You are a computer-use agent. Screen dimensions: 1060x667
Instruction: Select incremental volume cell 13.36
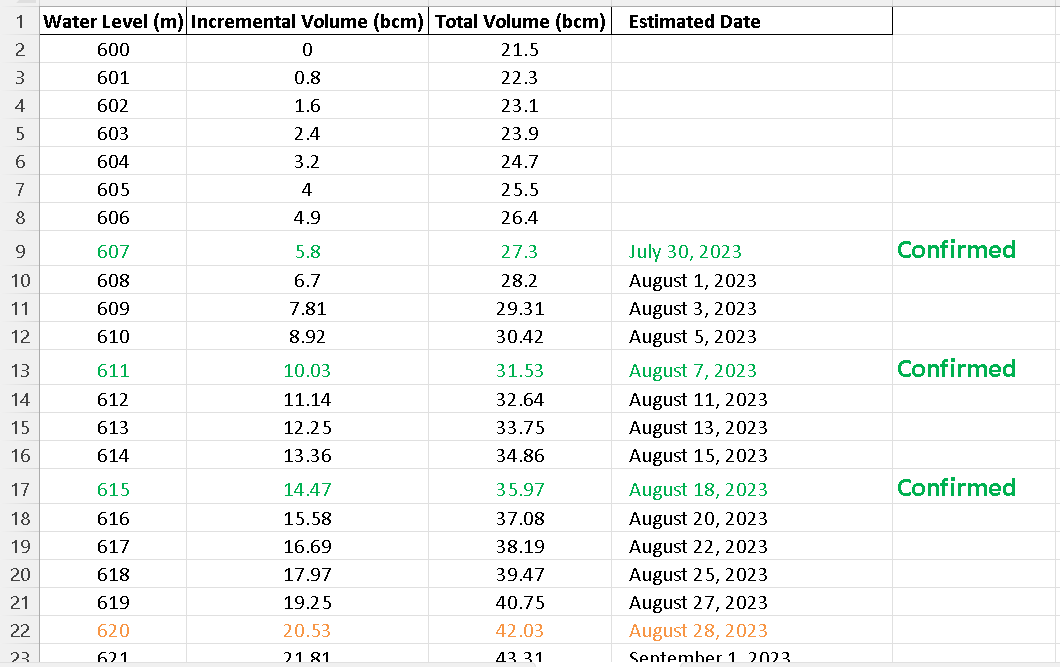[x=308, y=455]
